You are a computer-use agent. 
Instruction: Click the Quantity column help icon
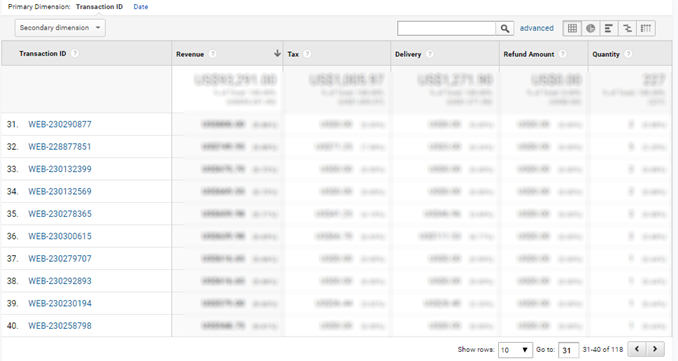(x=628, y=54)
